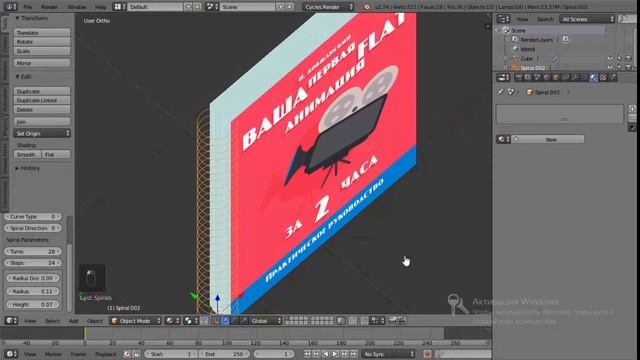Open timeline Marker menu
Viewport: 640px width, 360px height.
point(53,354)
